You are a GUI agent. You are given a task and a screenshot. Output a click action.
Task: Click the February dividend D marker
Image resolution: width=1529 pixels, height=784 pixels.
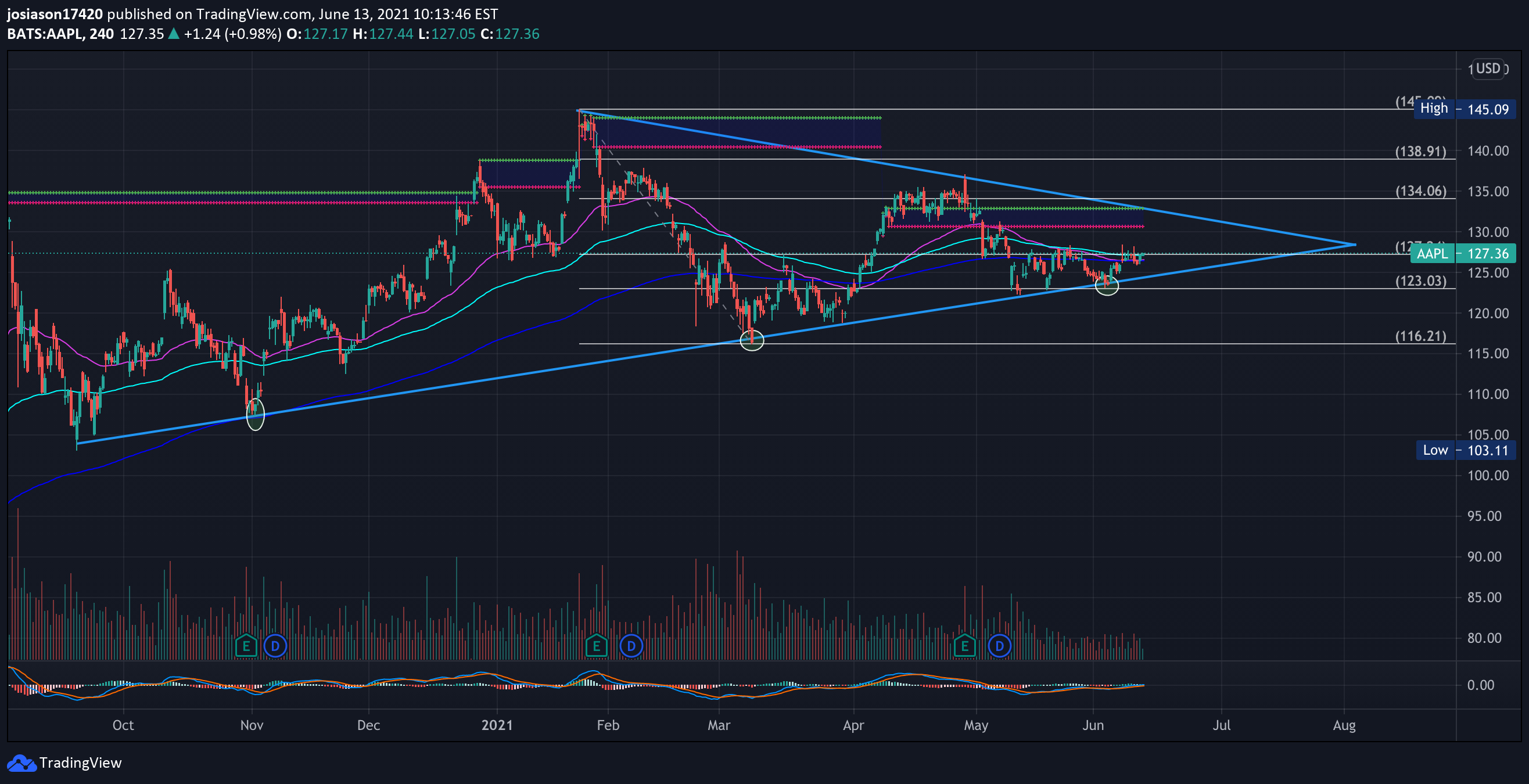point(631,646)
